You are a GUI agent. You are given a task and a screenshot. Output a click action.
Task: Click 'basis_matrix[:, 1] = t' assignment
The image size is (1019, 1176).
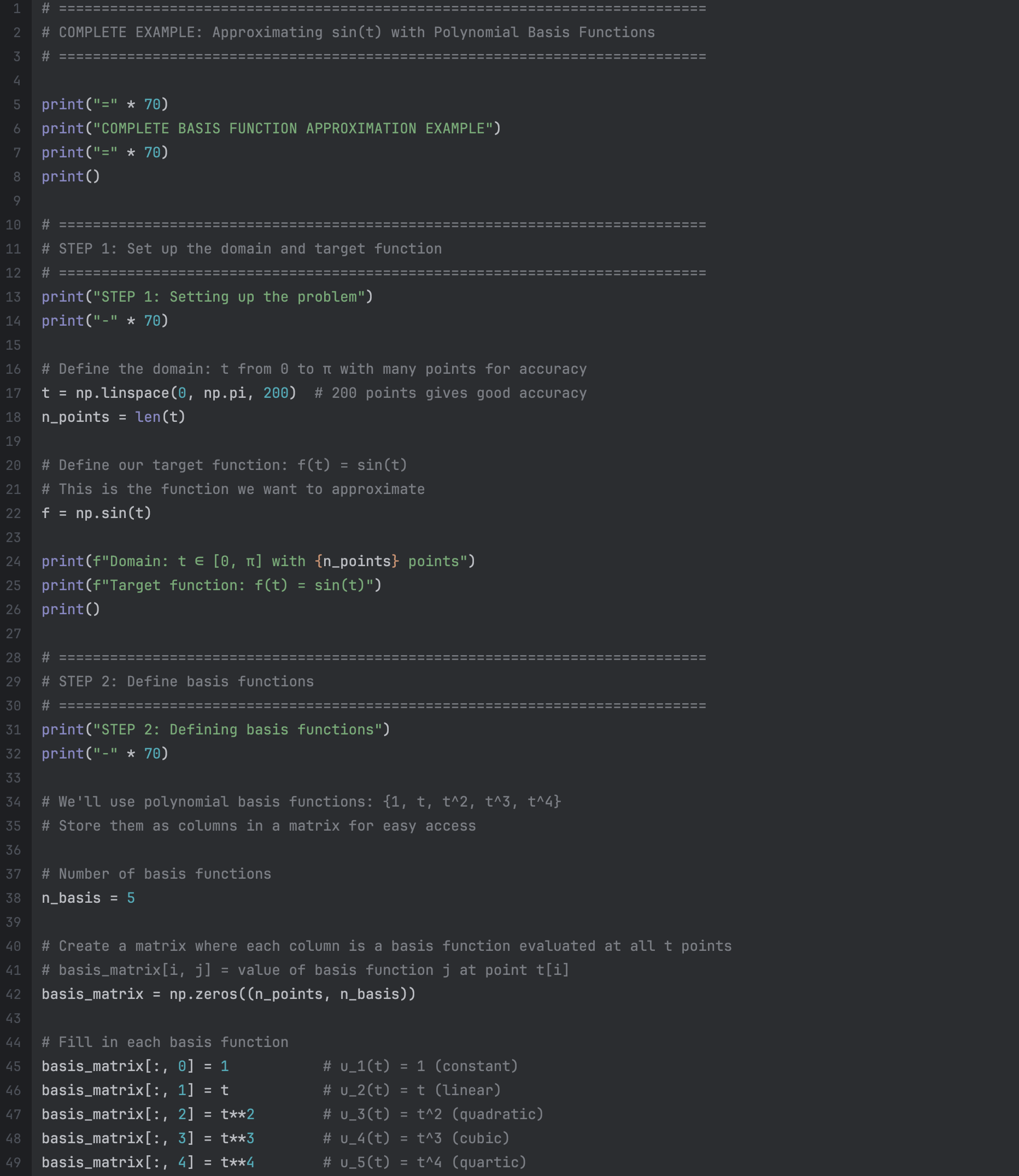(135, 1090)
